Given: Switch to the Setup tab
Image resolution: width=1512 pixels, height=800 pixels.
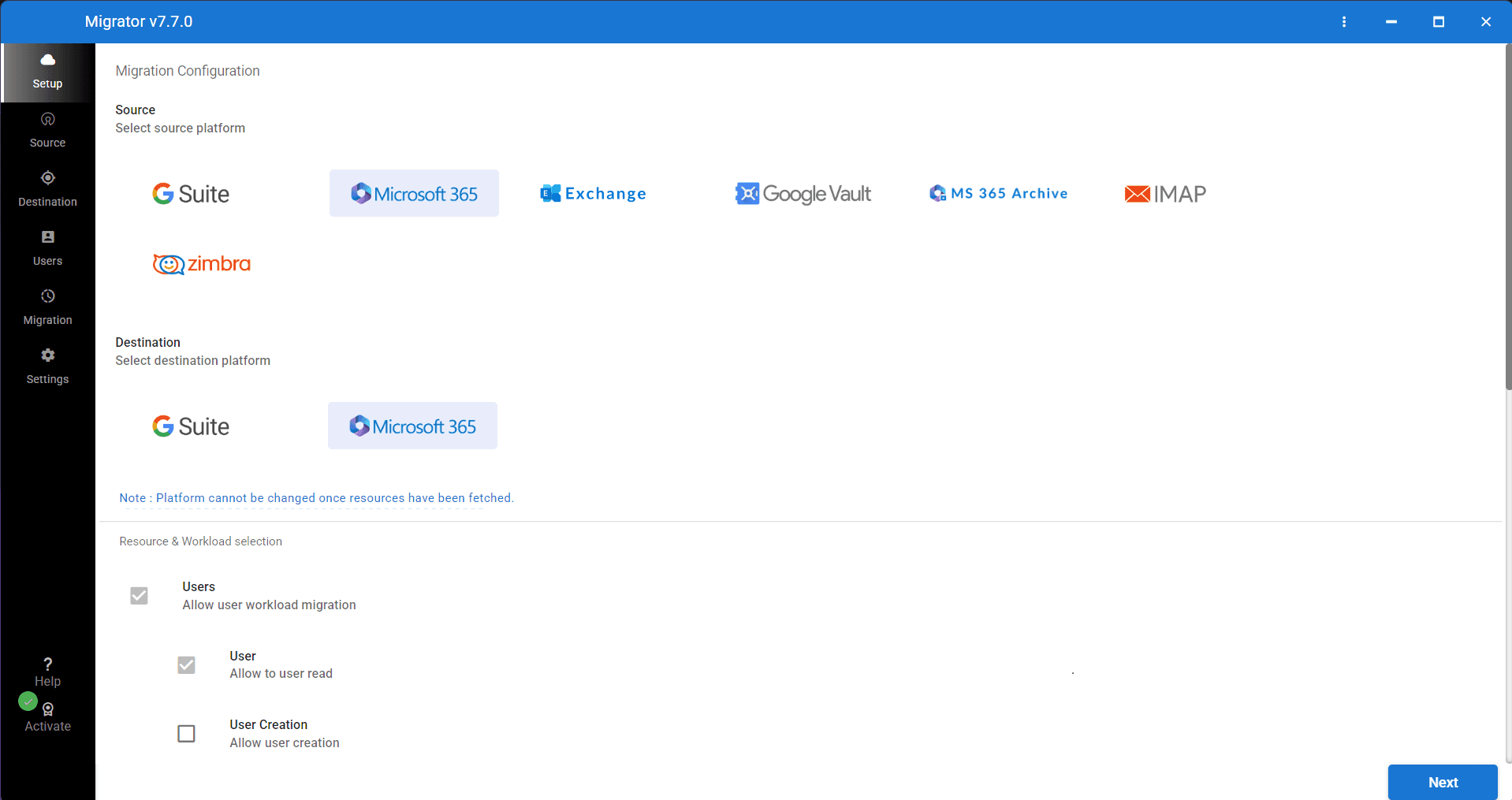Looking at the screenshot, I should 47,72.
